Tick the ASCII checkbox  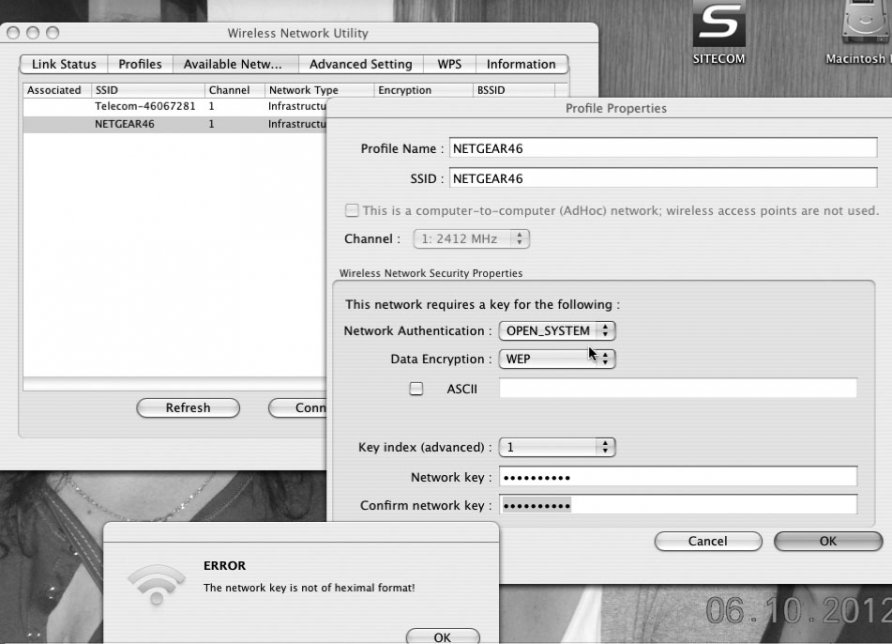[x=416, y=389]
